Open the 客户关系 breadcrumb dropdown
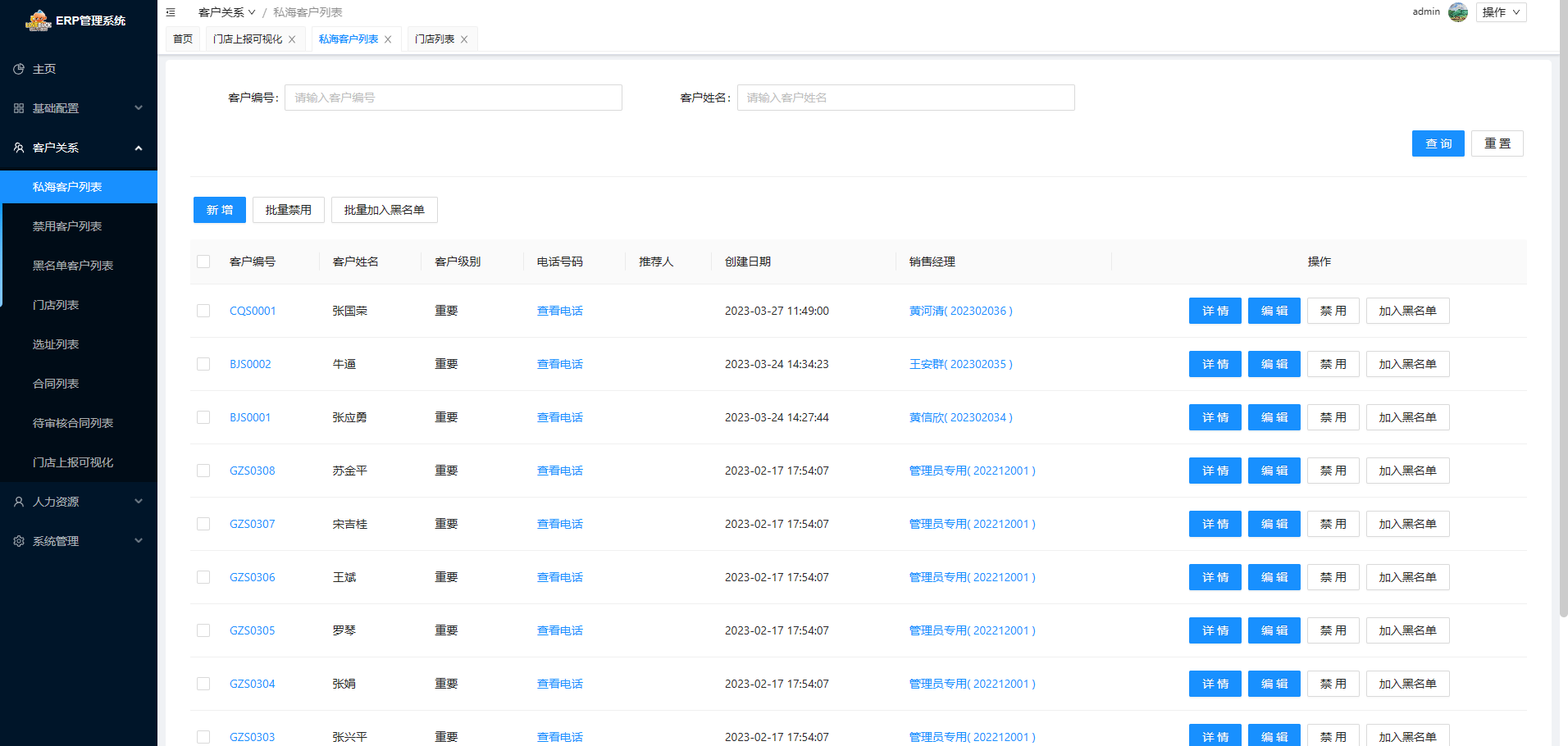The image size is (1568, 746). pyautogui.click(x=227, y=12)
